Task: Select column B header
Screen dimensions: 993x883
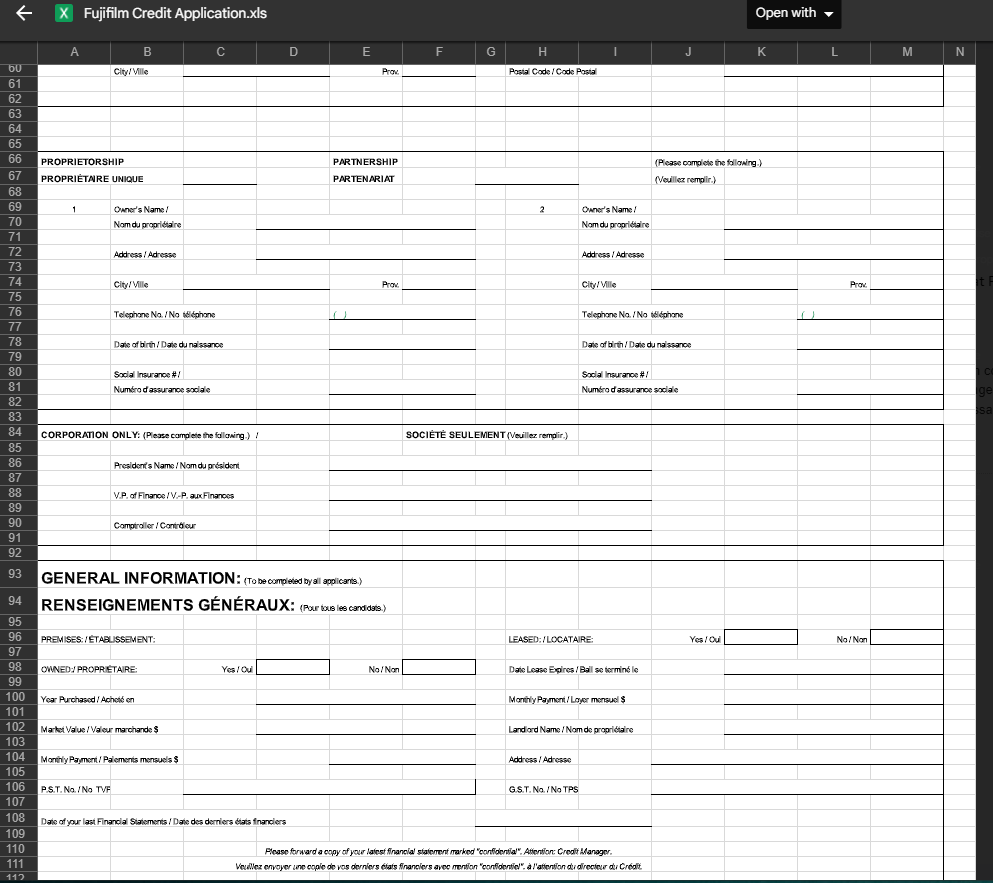Action: pos(147,52)
